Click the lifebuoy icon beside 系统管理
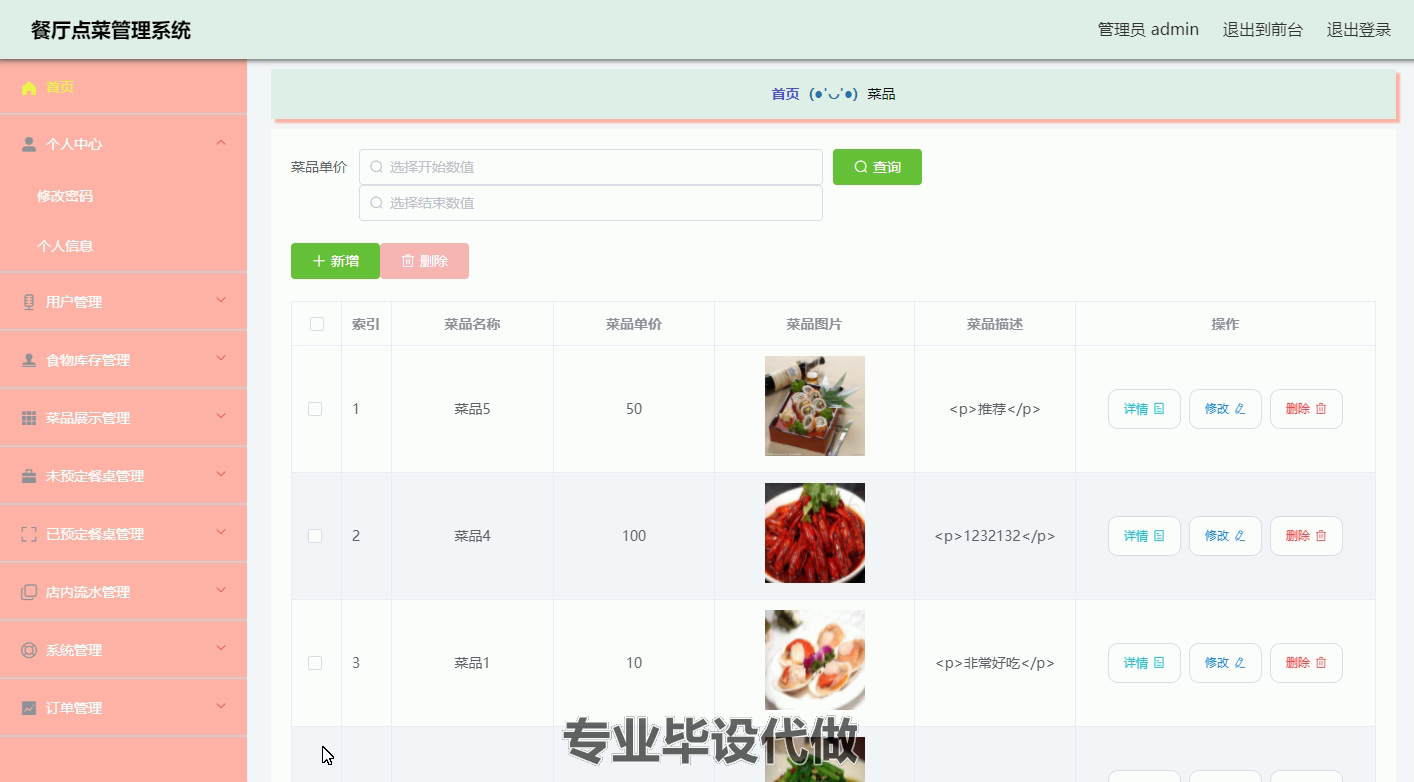1414x782 pixels. [29, 650]
